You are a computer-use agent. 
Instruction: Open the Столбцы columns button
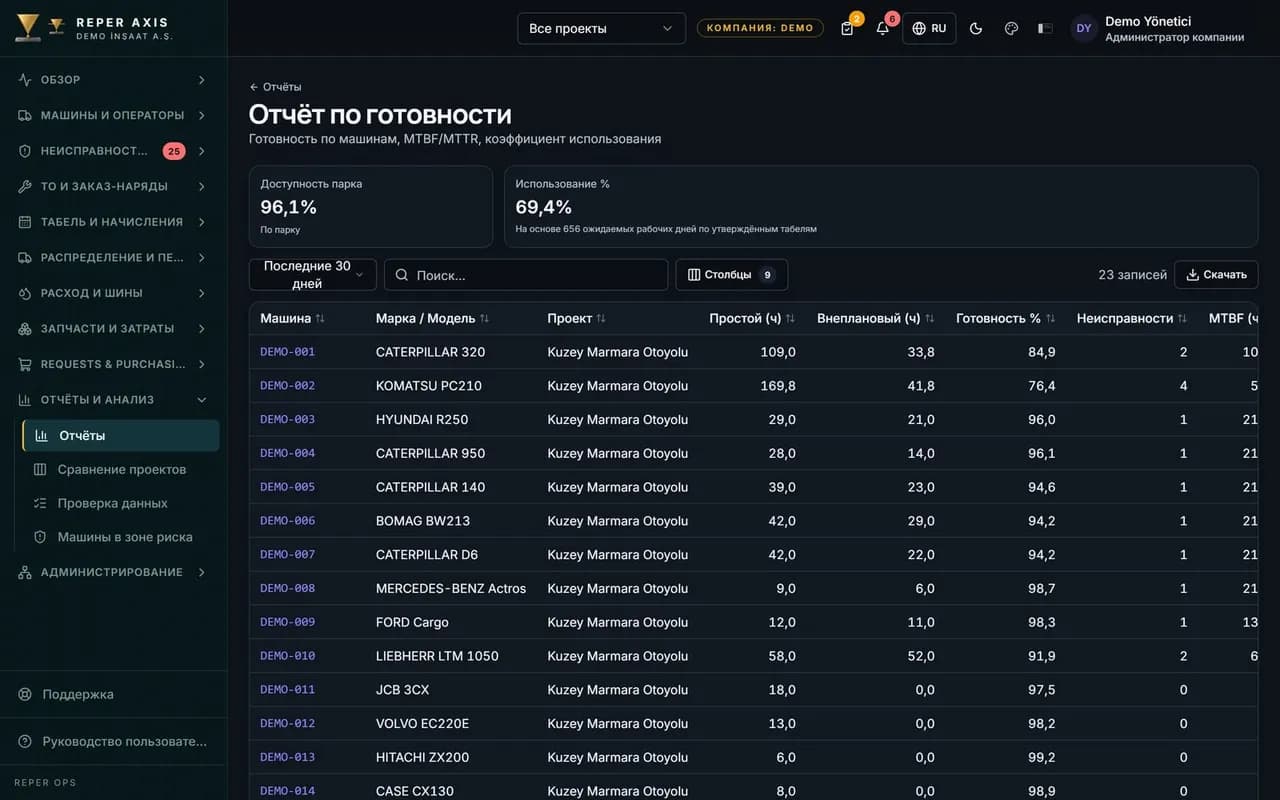click(x=732, y=275)
